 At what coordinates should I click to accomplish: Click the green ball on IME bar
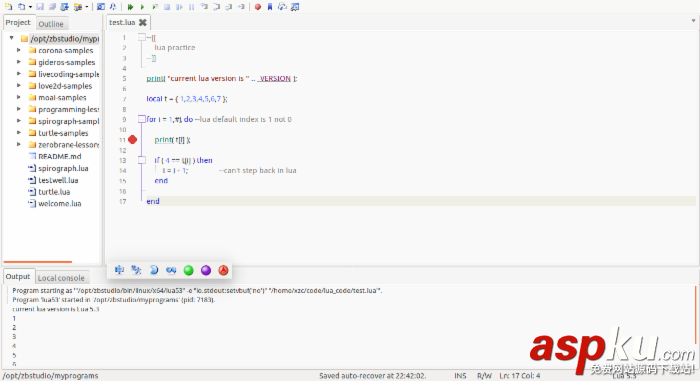(x=188, y=270)
